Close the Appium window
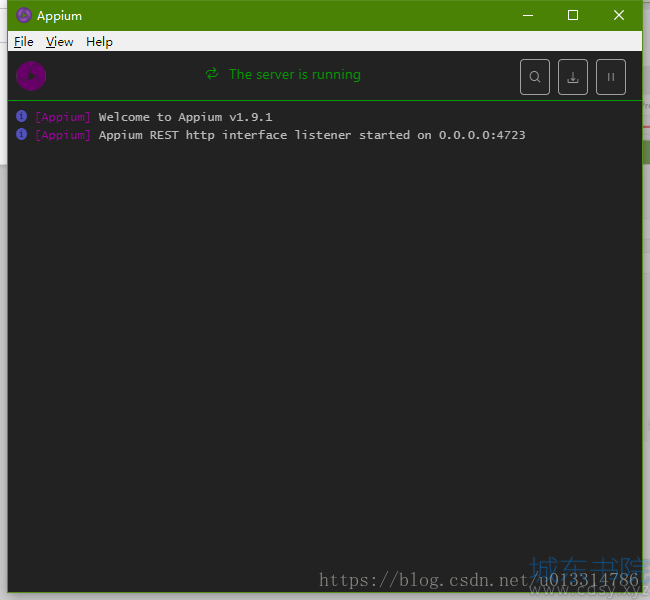 [x=618, y=15]
